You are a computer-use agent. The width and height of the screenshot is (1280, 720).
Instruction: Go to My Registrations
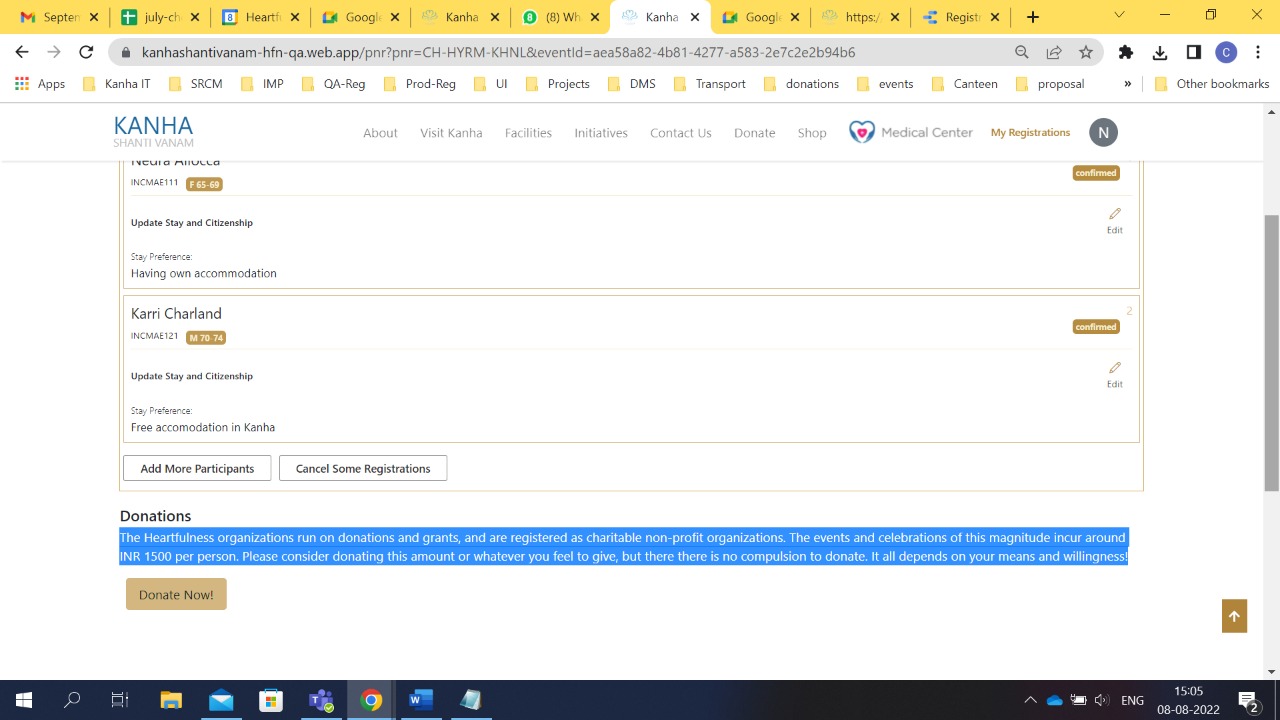click(x=1030, y=132)
